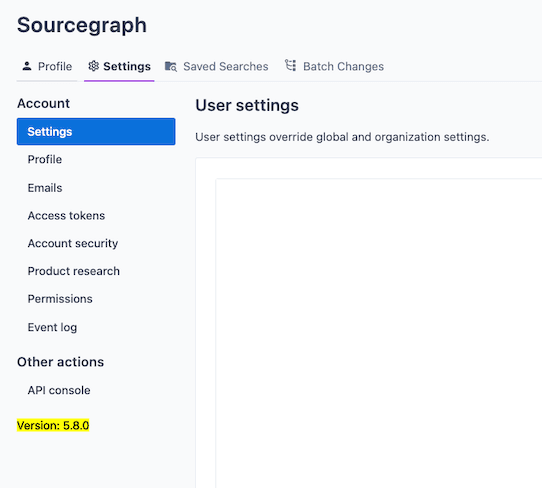
Task: Go to Access tokens
Action: click(66, 216)
